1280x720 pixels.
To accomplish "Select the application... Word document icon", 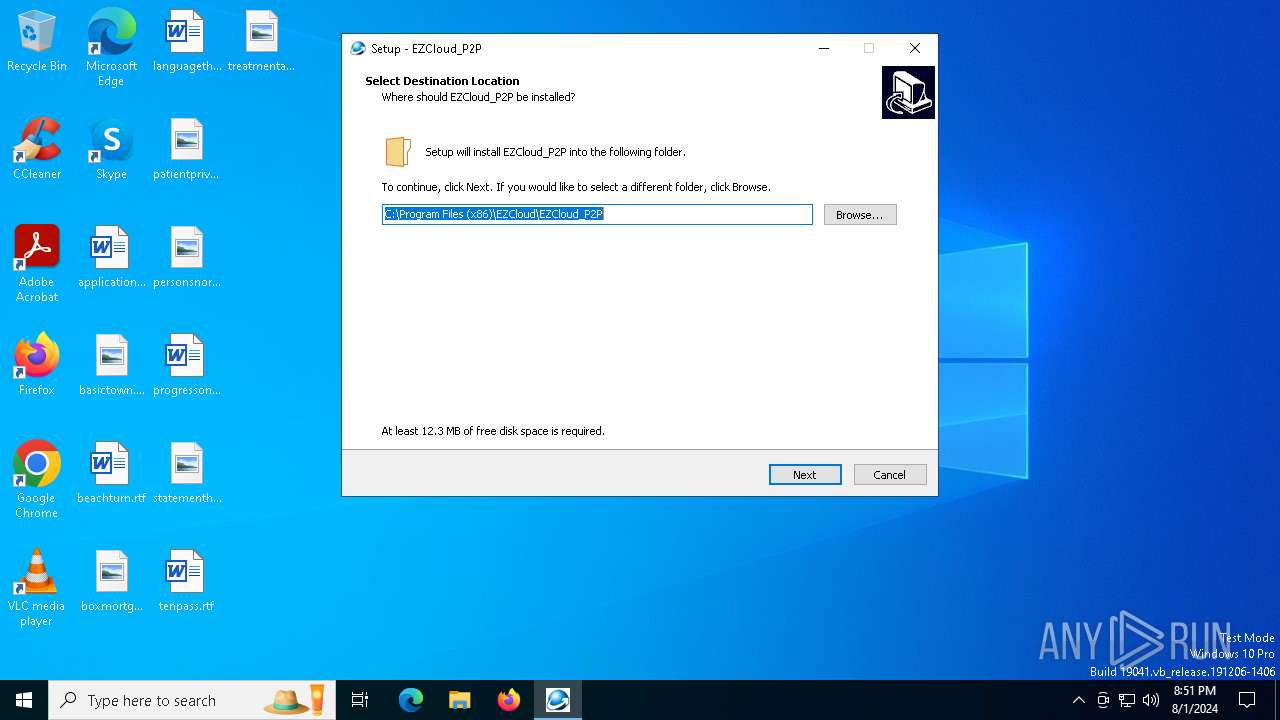I will pos(111,258).
